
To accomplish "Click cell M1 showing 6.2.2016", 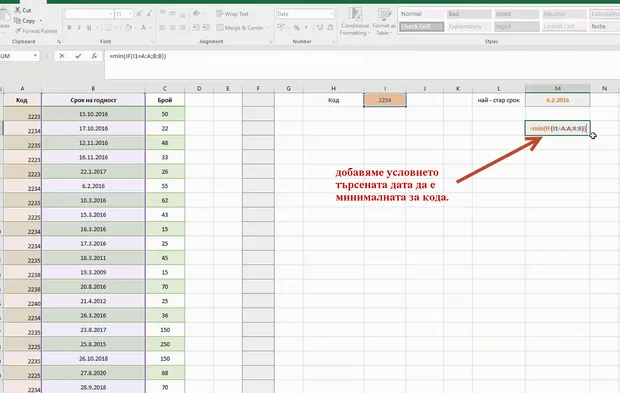I will coord(558,100).
